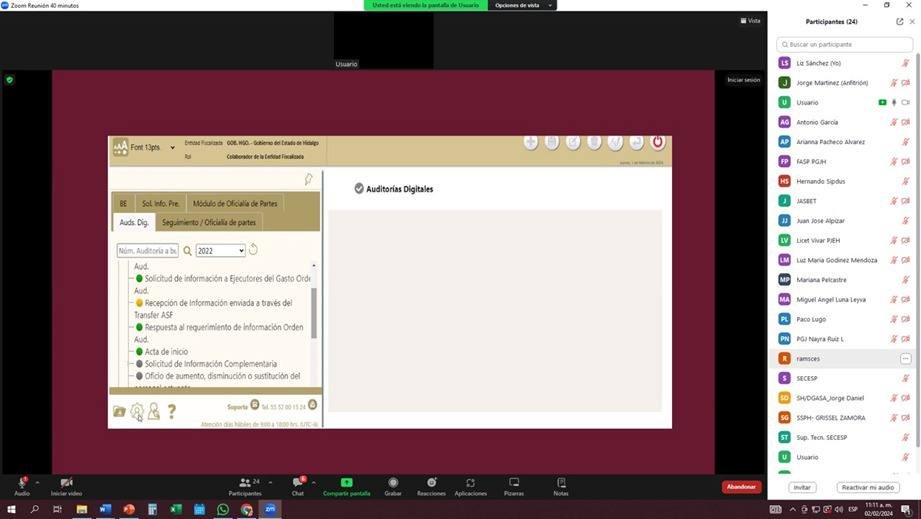Click the Aplicaciones icon

click(470, 483)
